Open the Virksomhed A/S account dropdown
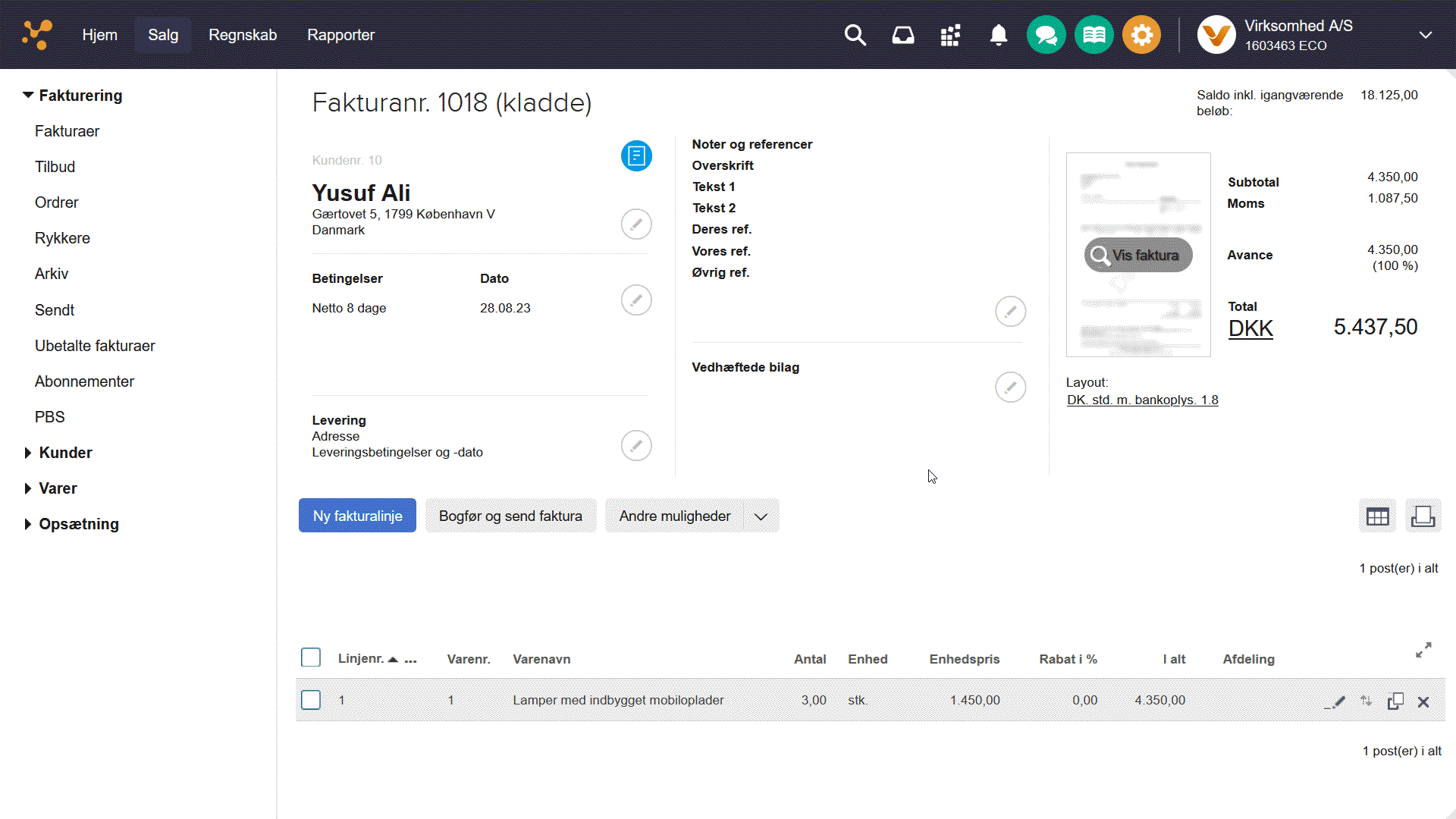 click(1425, 35)
